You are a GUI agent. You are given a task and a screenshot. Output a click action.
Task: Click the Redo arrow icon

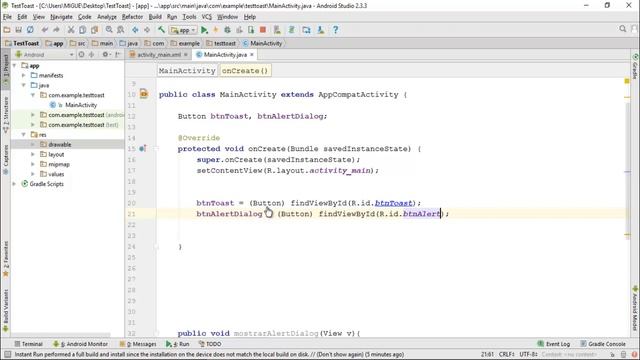[x=56, y=30]
